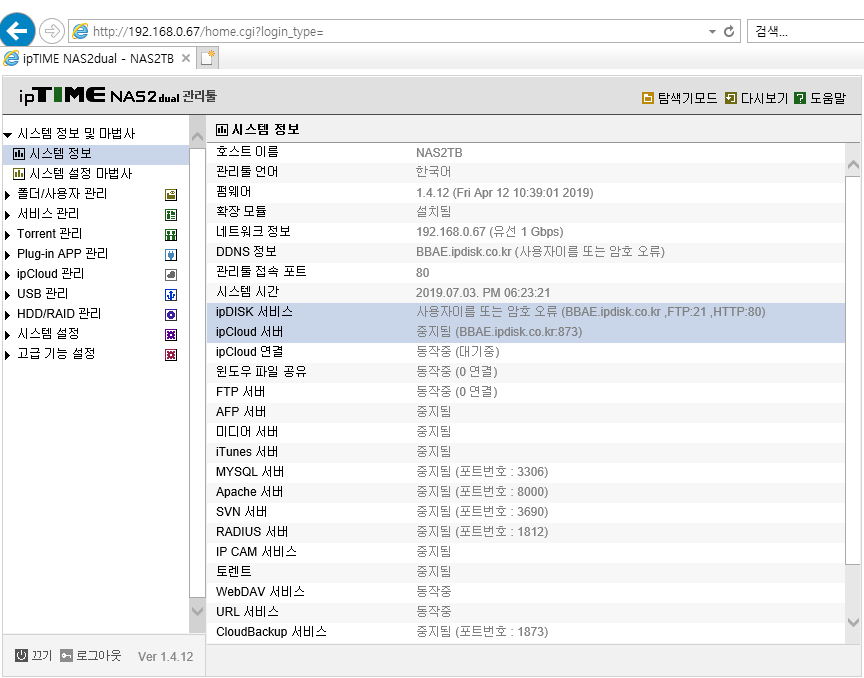The height and width of the screenshot is (678, 864).
Task: Click the 고급 기능 설정 red icon
Action: pos(171,354)
